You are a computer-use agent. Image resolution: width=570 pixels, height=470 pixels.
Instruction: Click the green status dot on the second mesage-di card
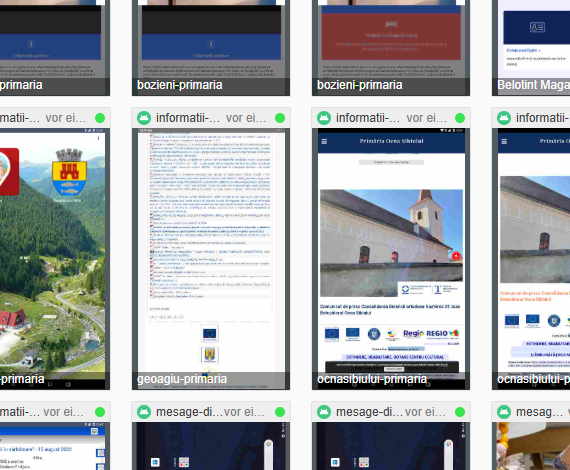coord(460,412)
